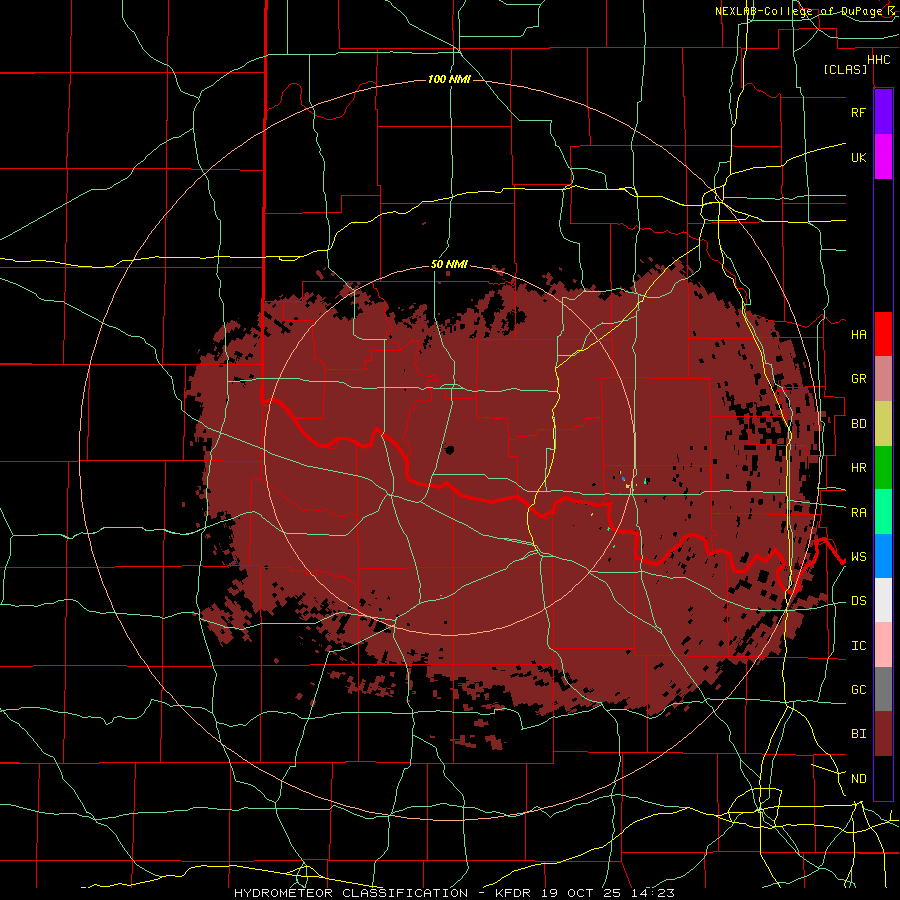This screenshot has width=900, height=900.
Task: Click the black radar site dot at center
Action: [x=449, y=450]
